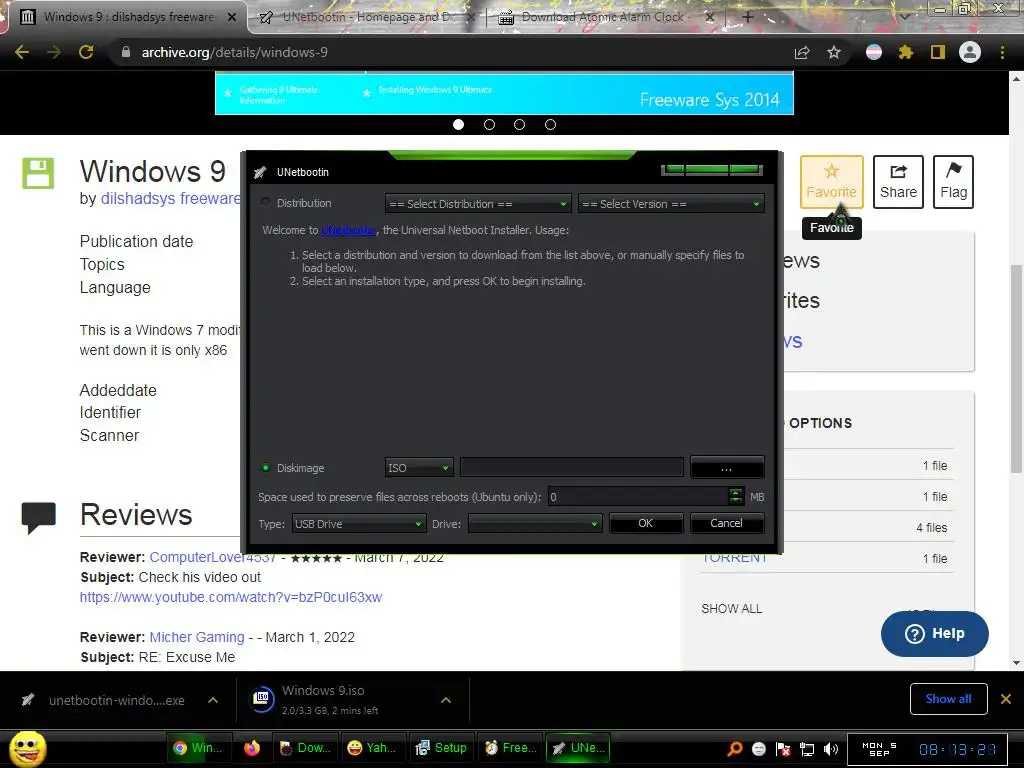1024x768 pixels.
Task: Toggle the browser side panel icon
Action: [938, 52]
